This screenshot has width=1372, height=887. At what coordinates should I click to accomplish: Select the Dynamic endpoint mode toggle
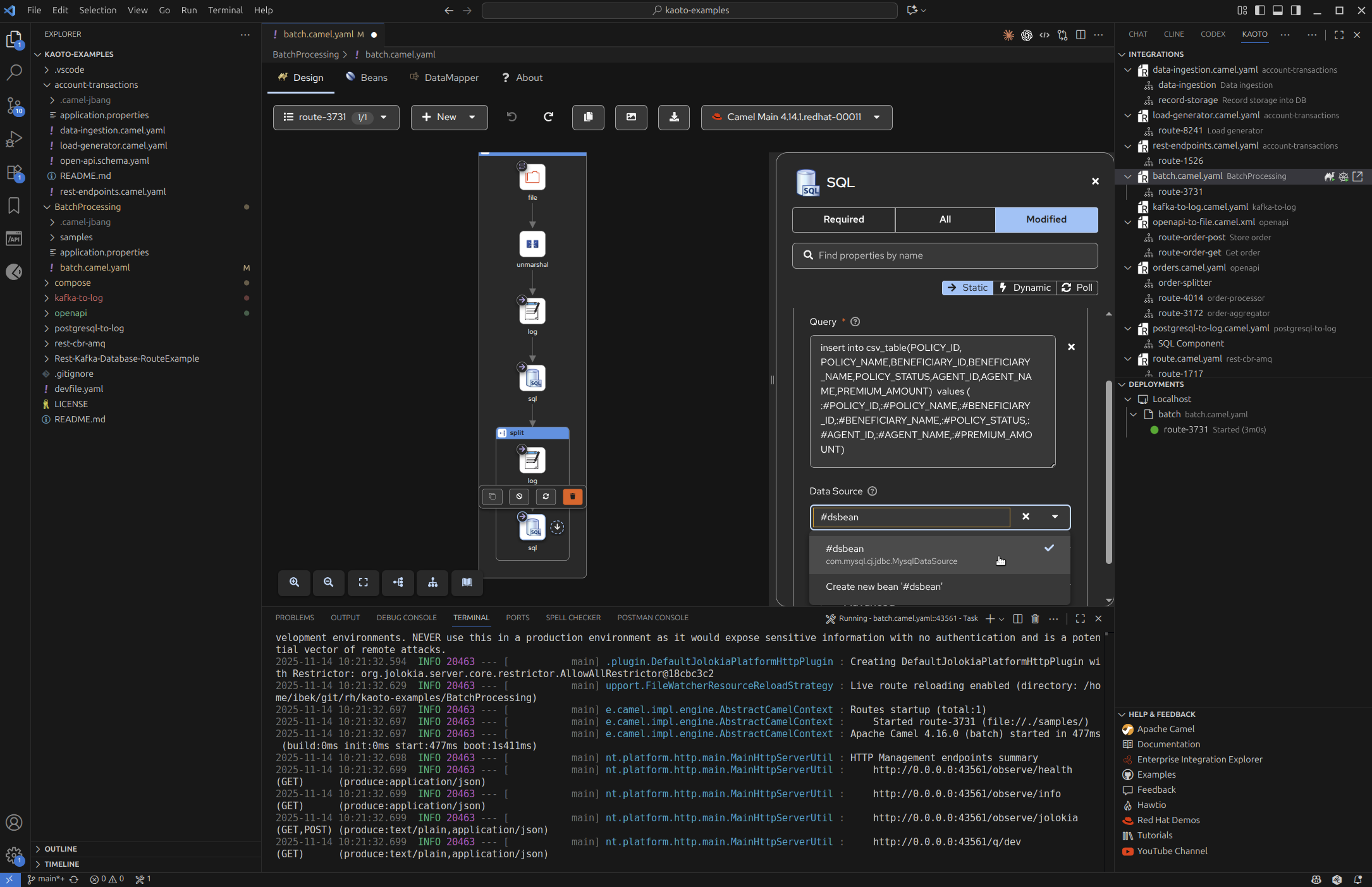pyautogui.click(x=1024, y=288)
